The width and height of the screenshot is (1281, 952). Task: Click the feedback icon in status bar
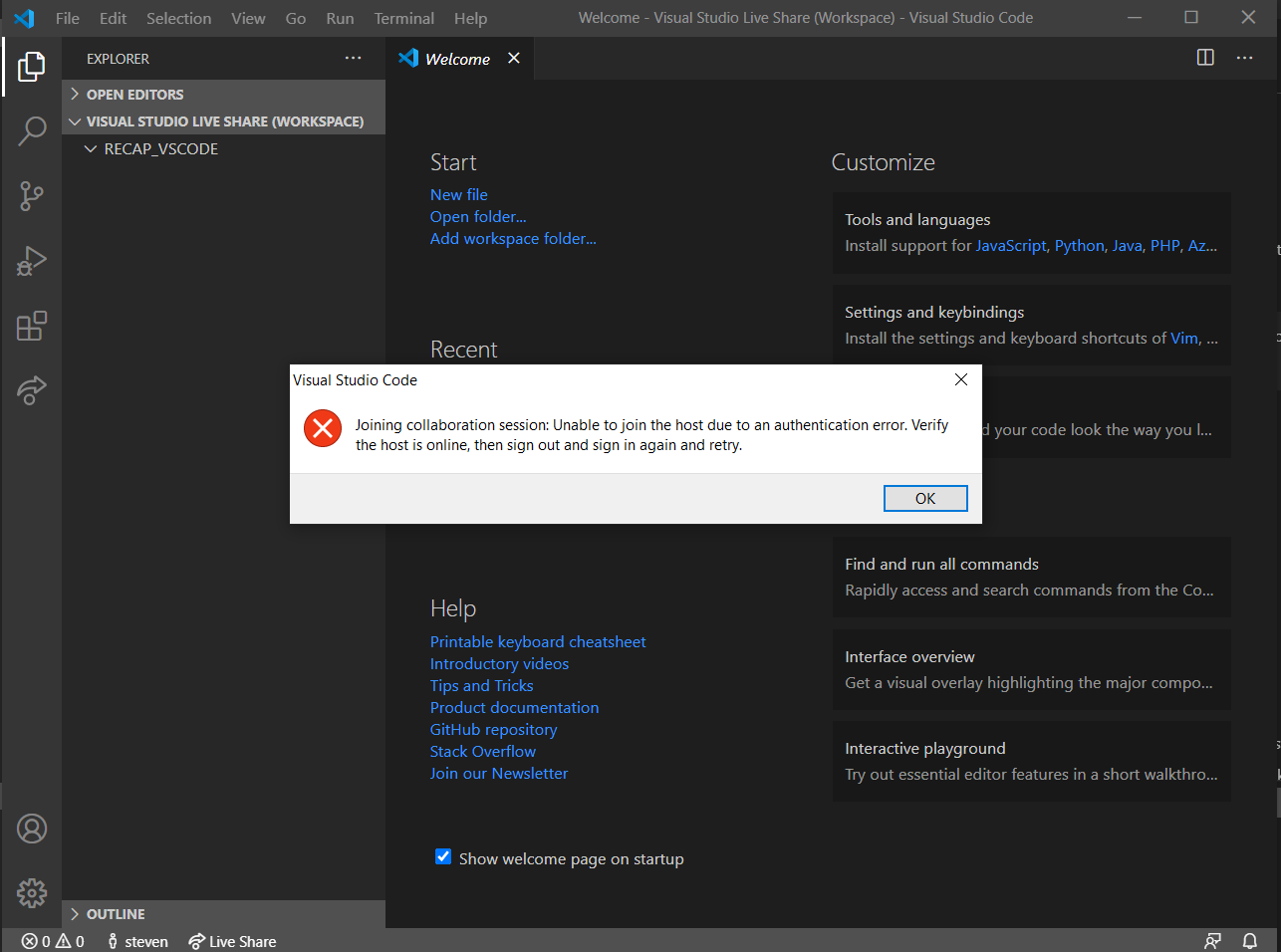[x=1212, y=941]
